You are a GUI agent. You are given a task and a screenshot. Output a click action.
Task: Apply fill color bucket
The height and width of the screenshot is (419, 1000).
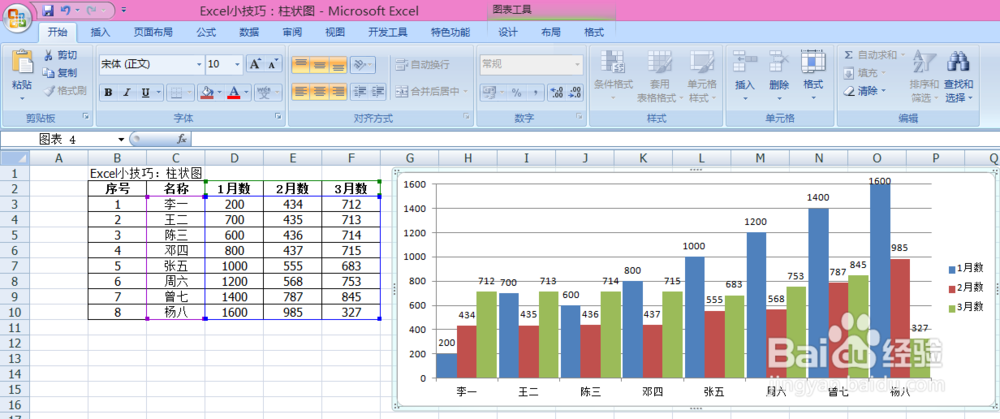(206, 92)
